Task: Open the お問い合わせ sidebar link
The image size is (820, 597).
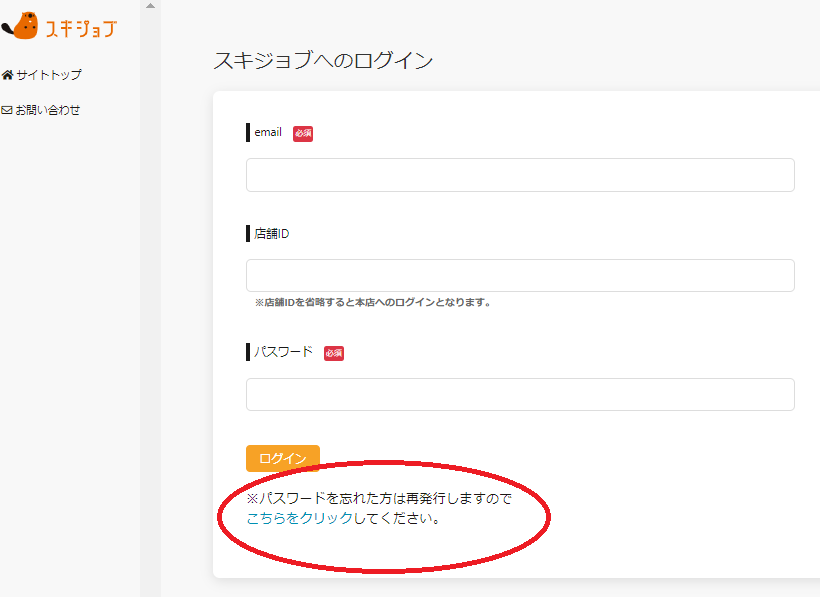Action: coord(41,110)
